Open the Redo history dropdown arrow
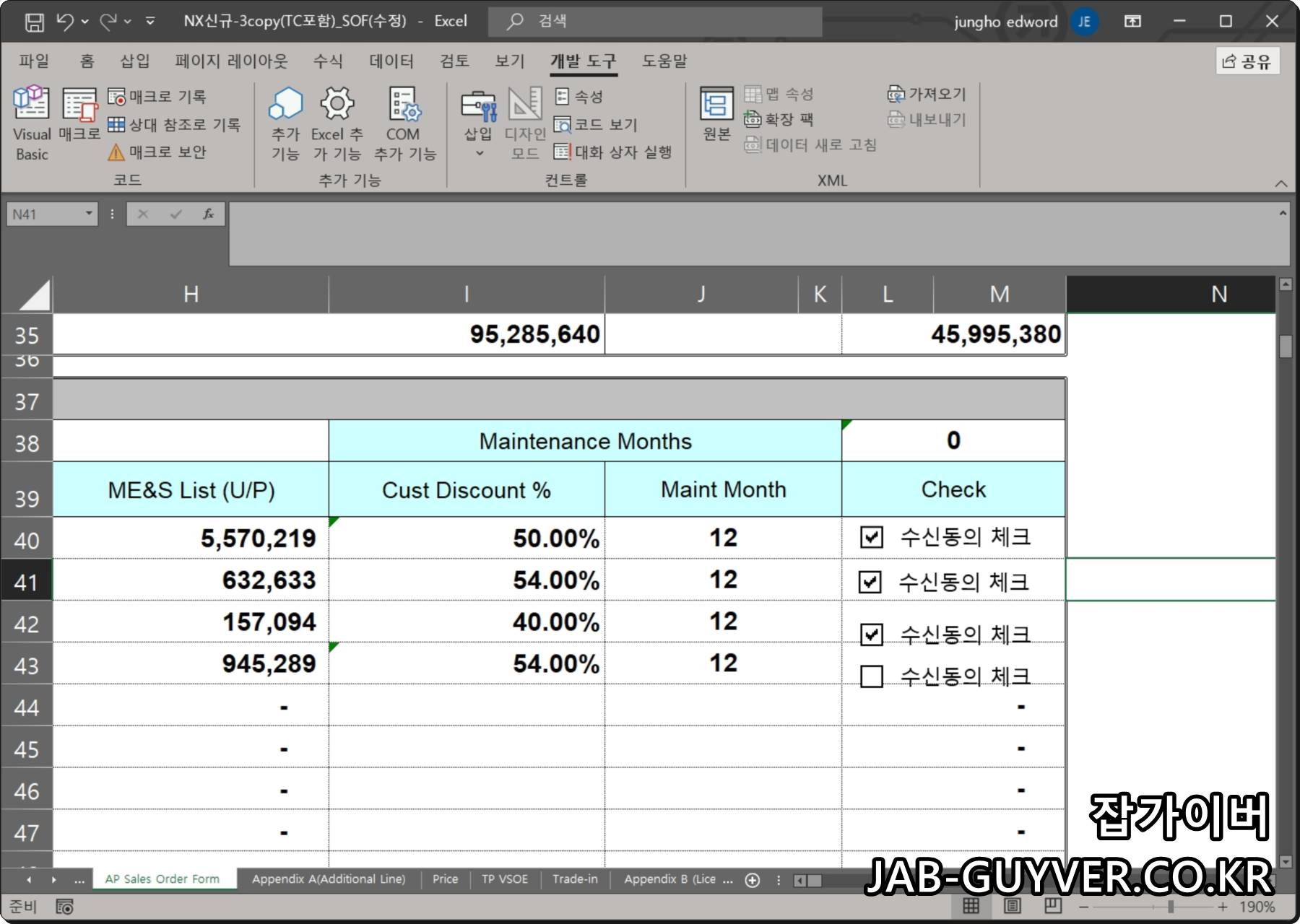The height and width of the screenshot is (924, 1300). point(128,22)
